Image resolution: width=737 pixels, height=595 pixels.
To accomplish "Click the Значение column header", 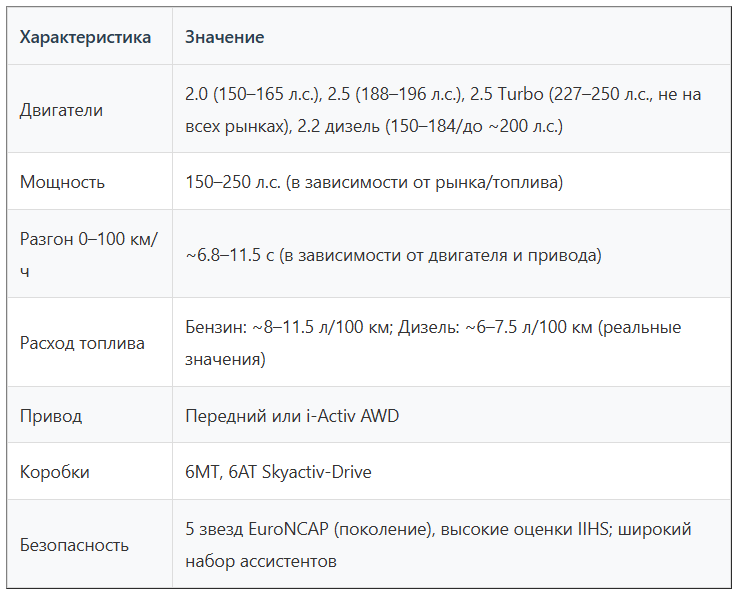I will (x=224, y=37).
